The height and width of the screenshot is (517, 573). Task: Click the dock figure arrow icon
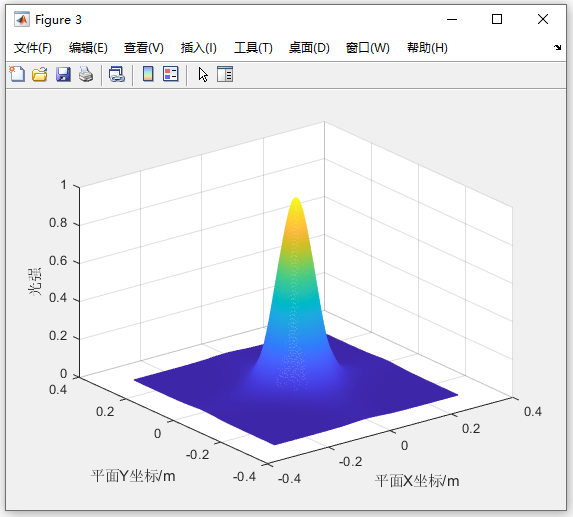pos(557,47)
